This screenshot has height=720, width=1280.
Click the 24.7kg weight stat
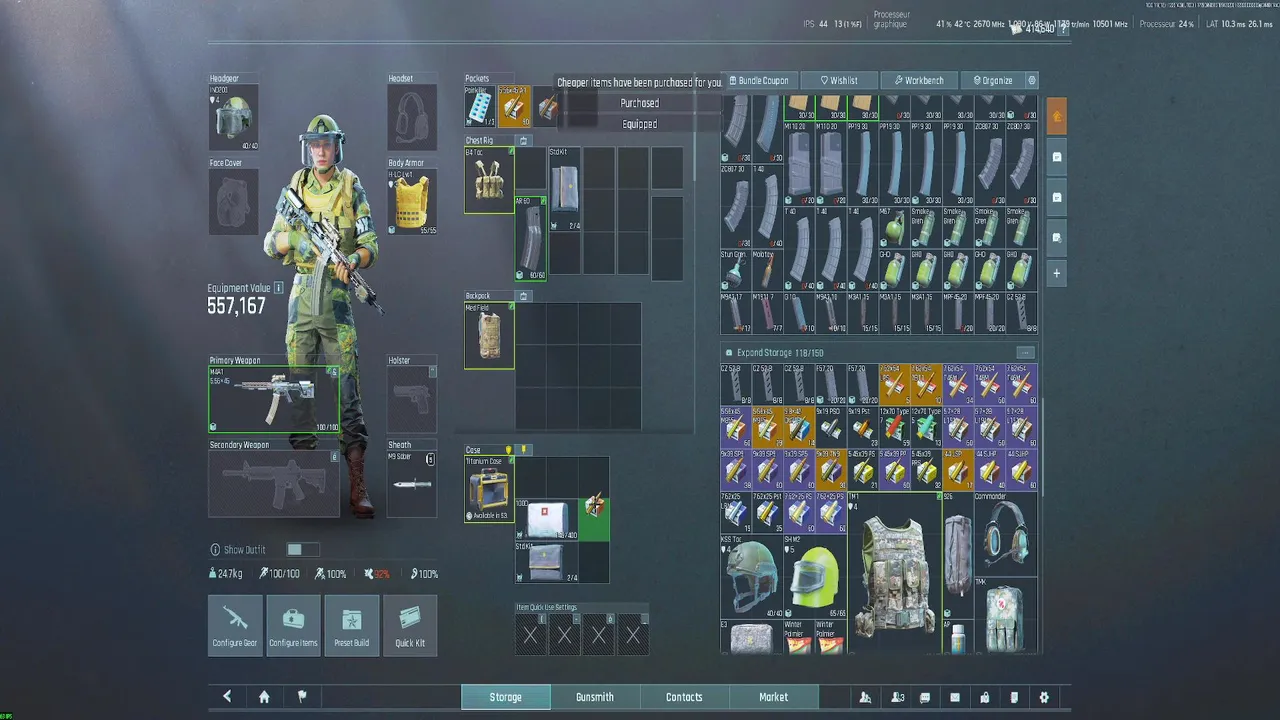click(226, 574)
